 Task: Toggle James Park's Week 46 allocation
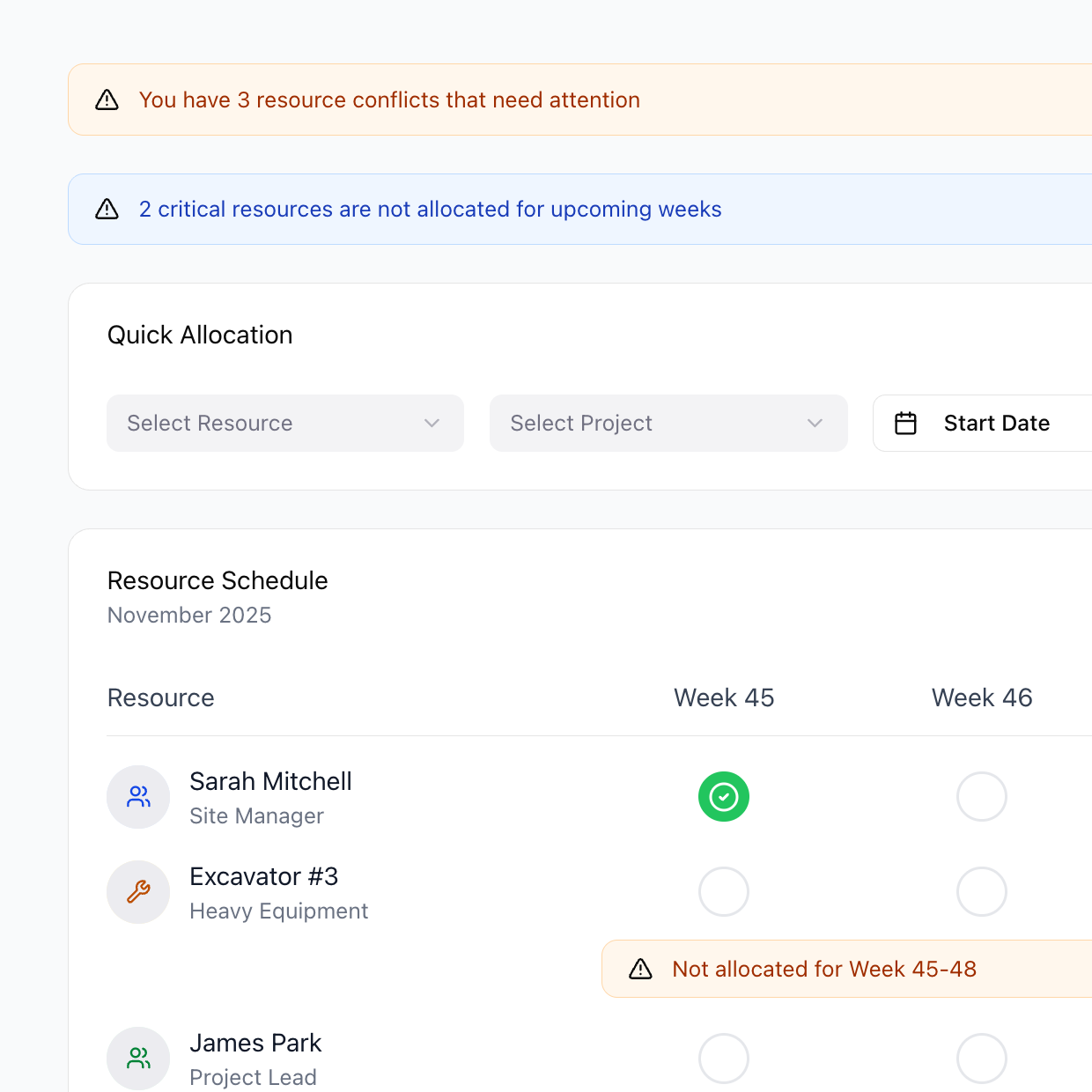point(982,1059)
